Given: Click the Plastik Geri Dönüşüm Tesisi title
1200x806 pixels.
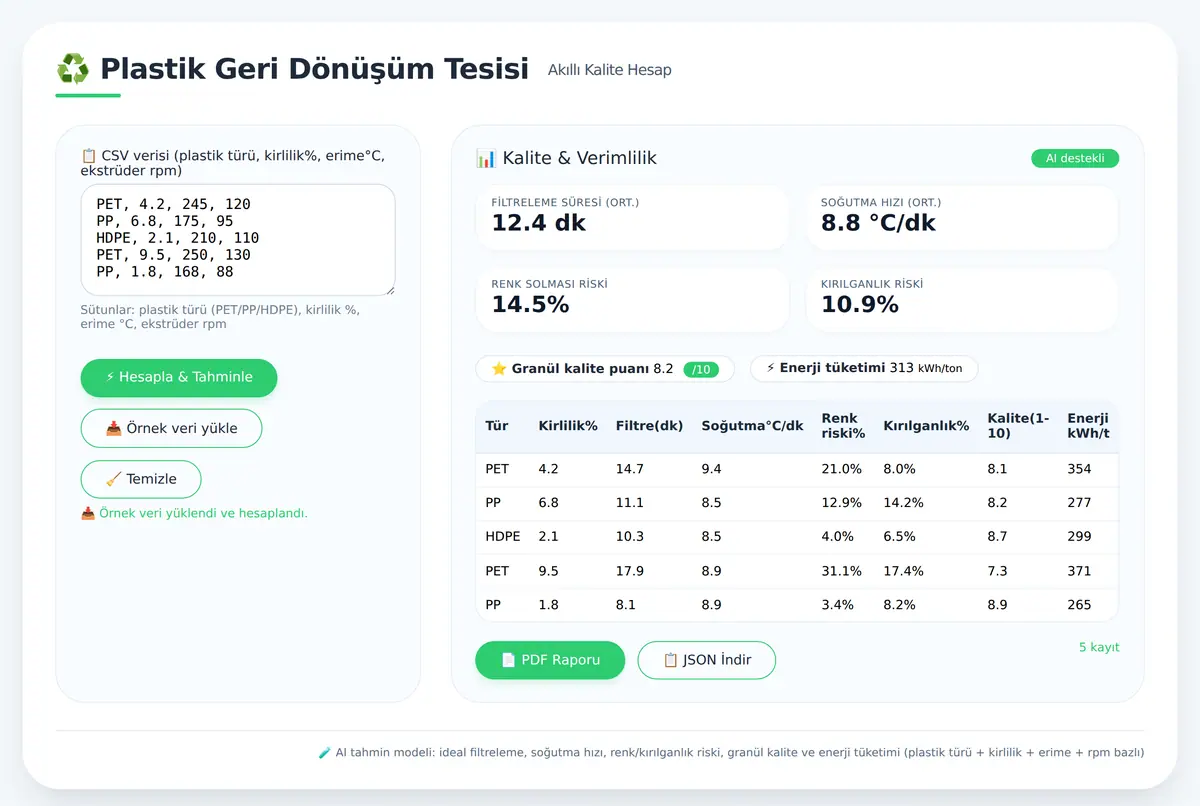Looking at the screenshot, I should [x=314, y=69].
